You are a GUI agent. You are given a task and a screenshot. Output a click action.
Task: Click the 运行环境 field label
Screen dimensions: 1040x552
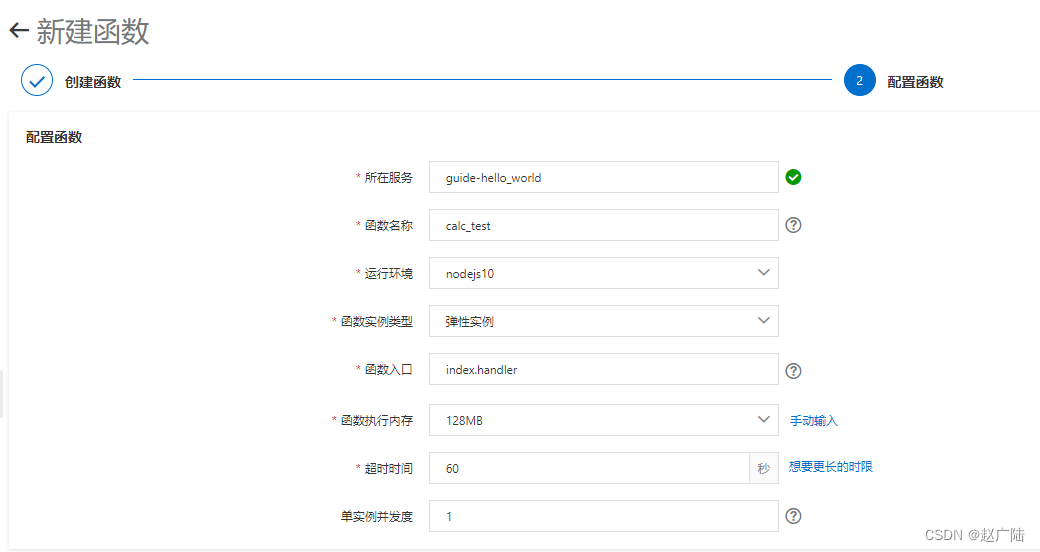coord(389,274)
